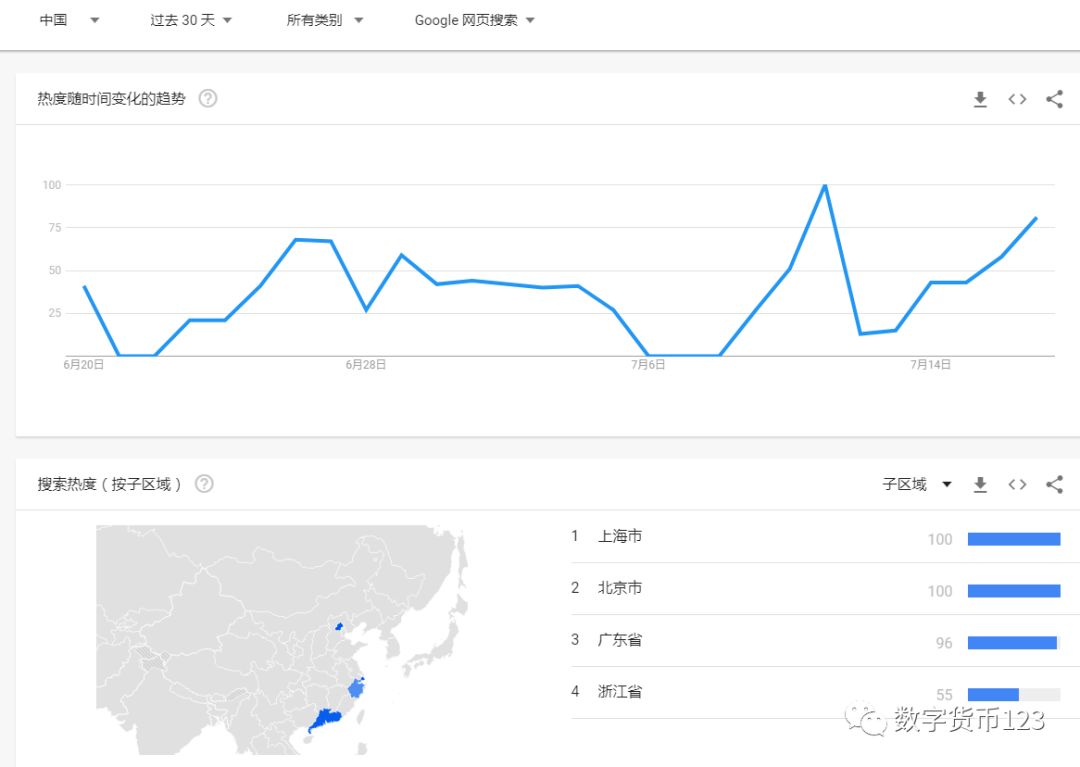Open the embed option for 搜索热度 panel
The width and height of the screenshot is (1080, 767).
[1017, 484]
